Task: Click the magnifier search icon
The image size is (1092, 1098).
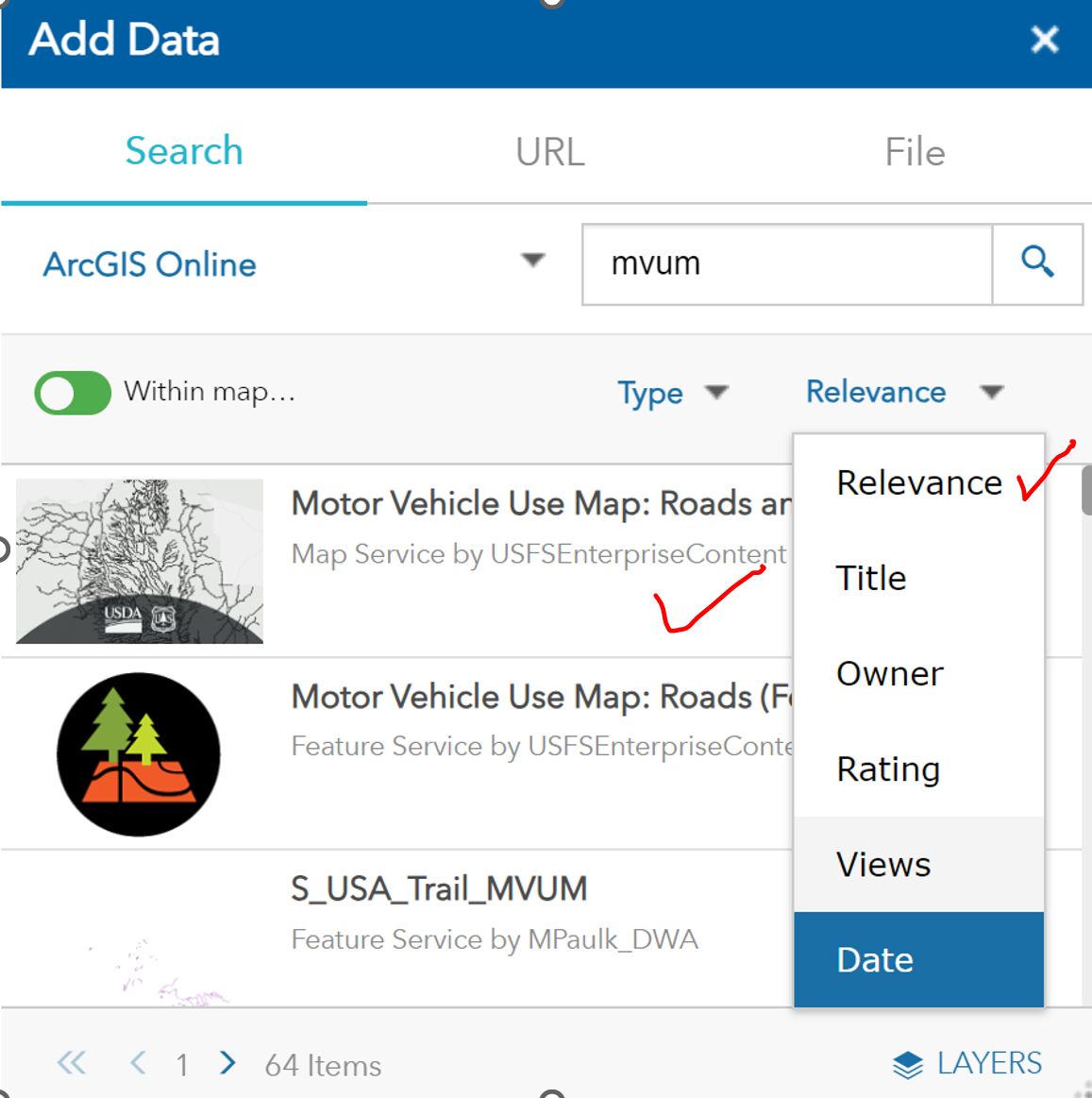Action: (x=1037, y=263)
